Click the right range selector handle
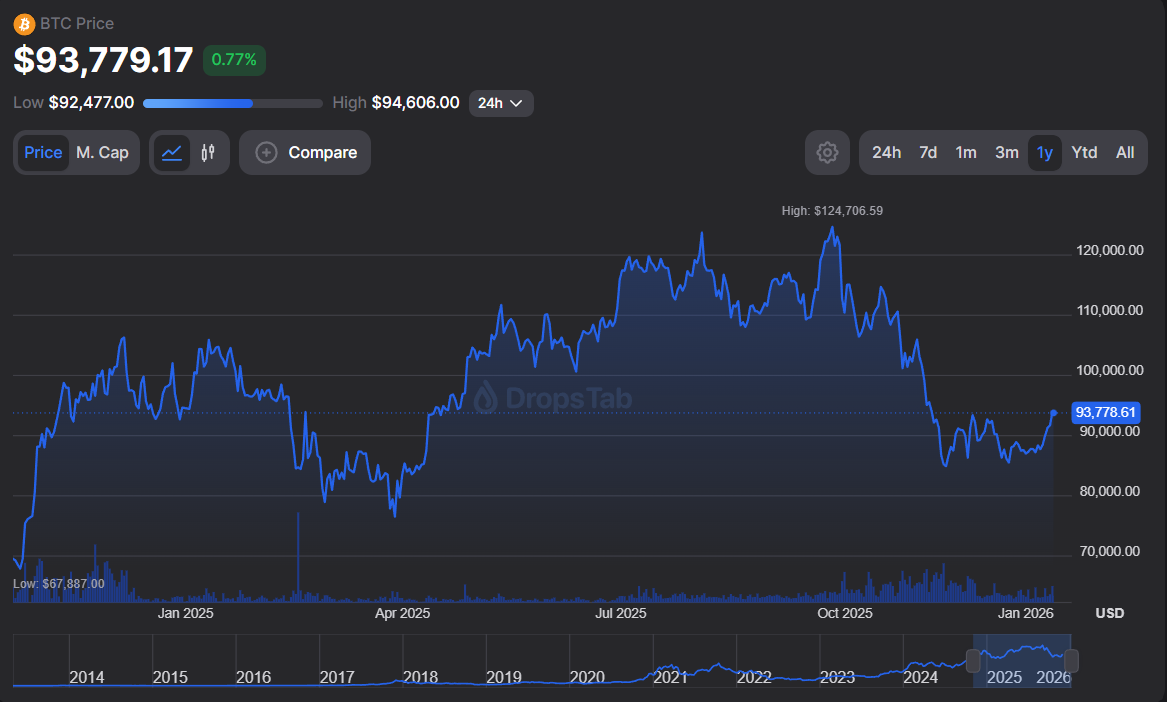The image size is (1167, 702). click(1072, 660)
